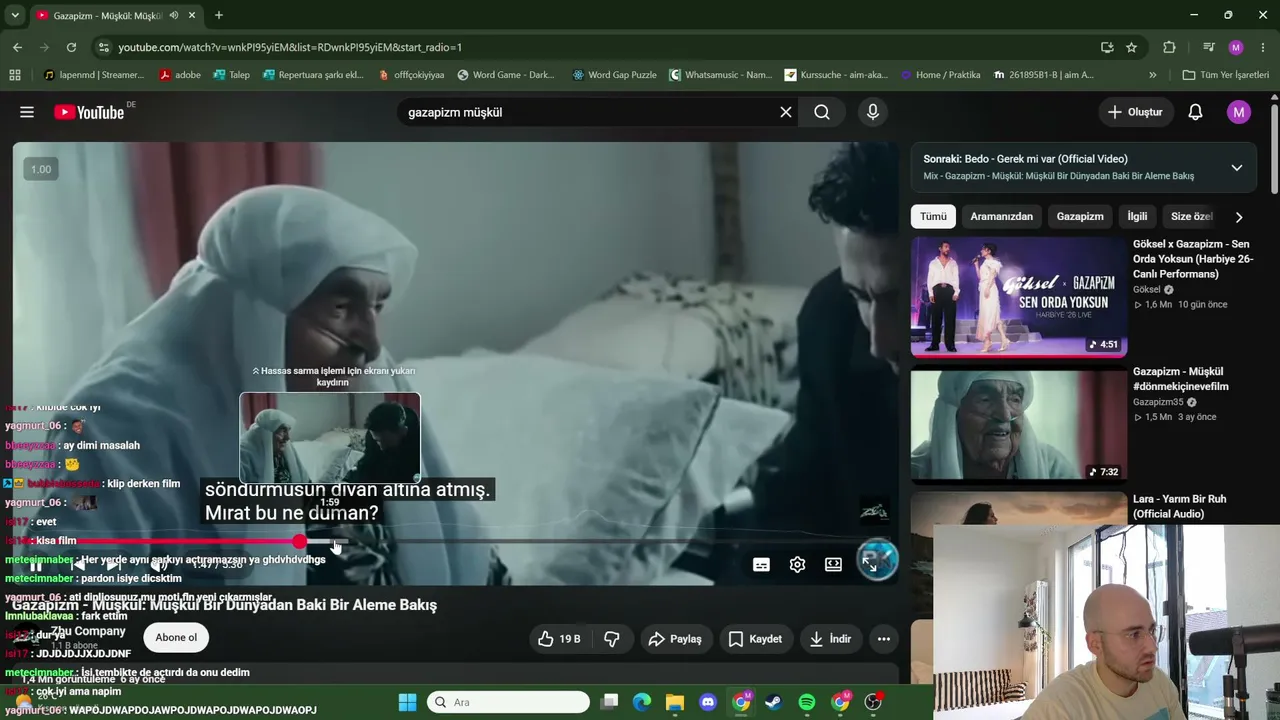Select the Gazapizm filter chip

tap(1080, 217)
